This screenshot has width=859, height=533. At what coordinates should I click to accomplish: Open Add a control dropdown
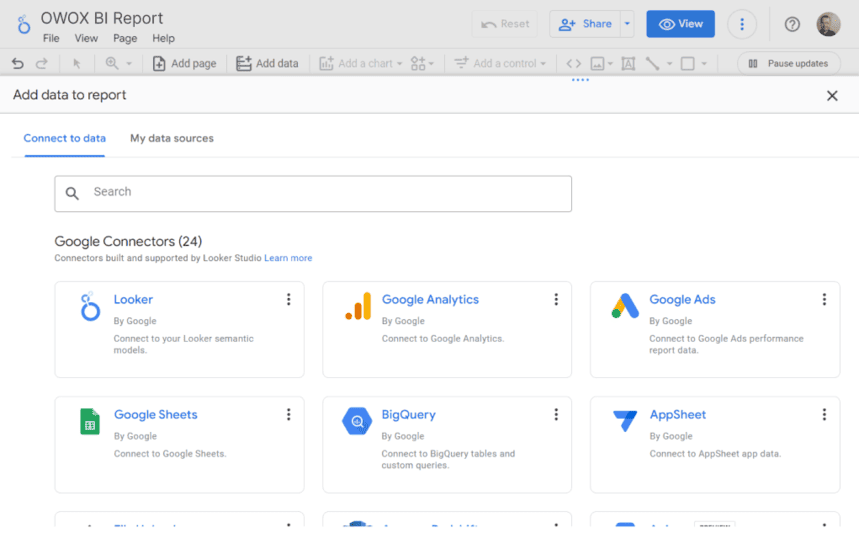click(500, 64)
